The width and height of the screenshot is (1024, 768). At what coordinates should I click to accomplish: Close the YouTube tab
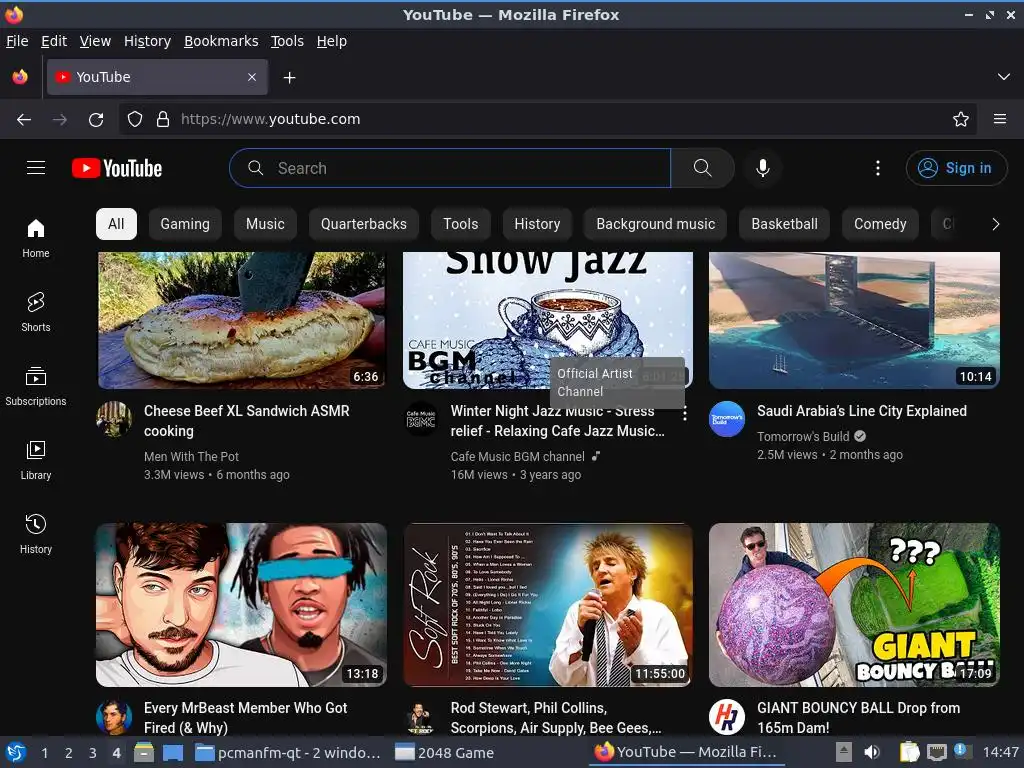pyautogui.click(x=252, y=77)
